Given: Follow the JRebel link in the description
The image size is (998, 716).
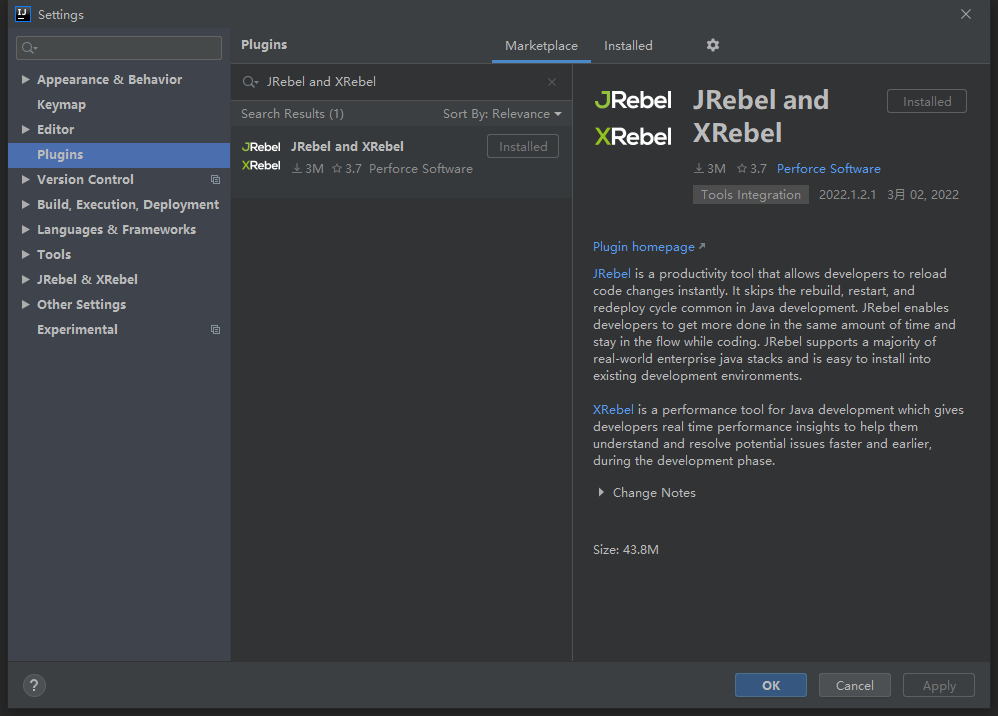Looking at the screenshot, I should pyautogui.click(x=612, y=274).
